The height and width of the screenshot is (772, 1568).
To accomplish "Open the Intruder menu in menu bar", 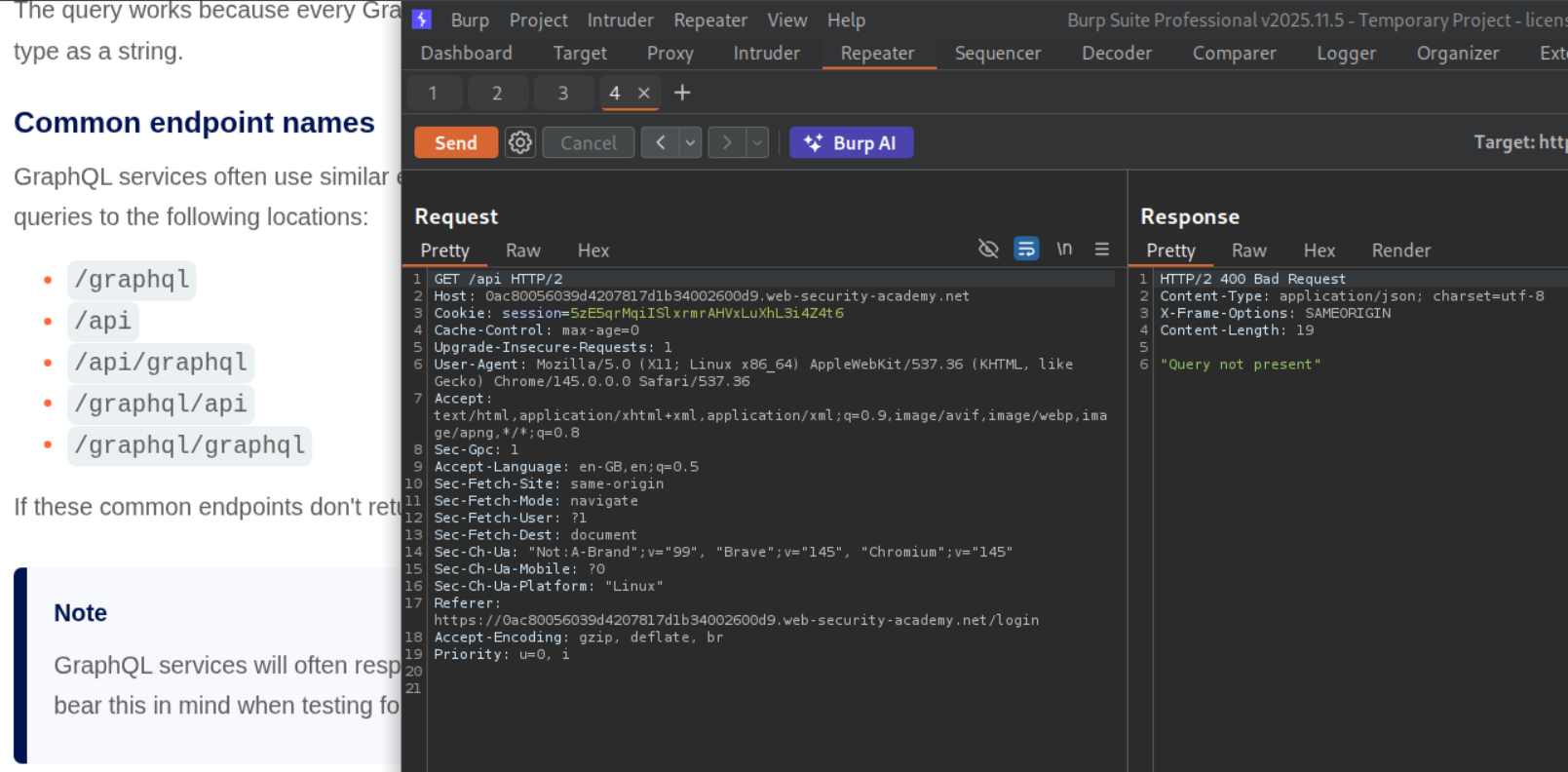I will pos(620,19).
